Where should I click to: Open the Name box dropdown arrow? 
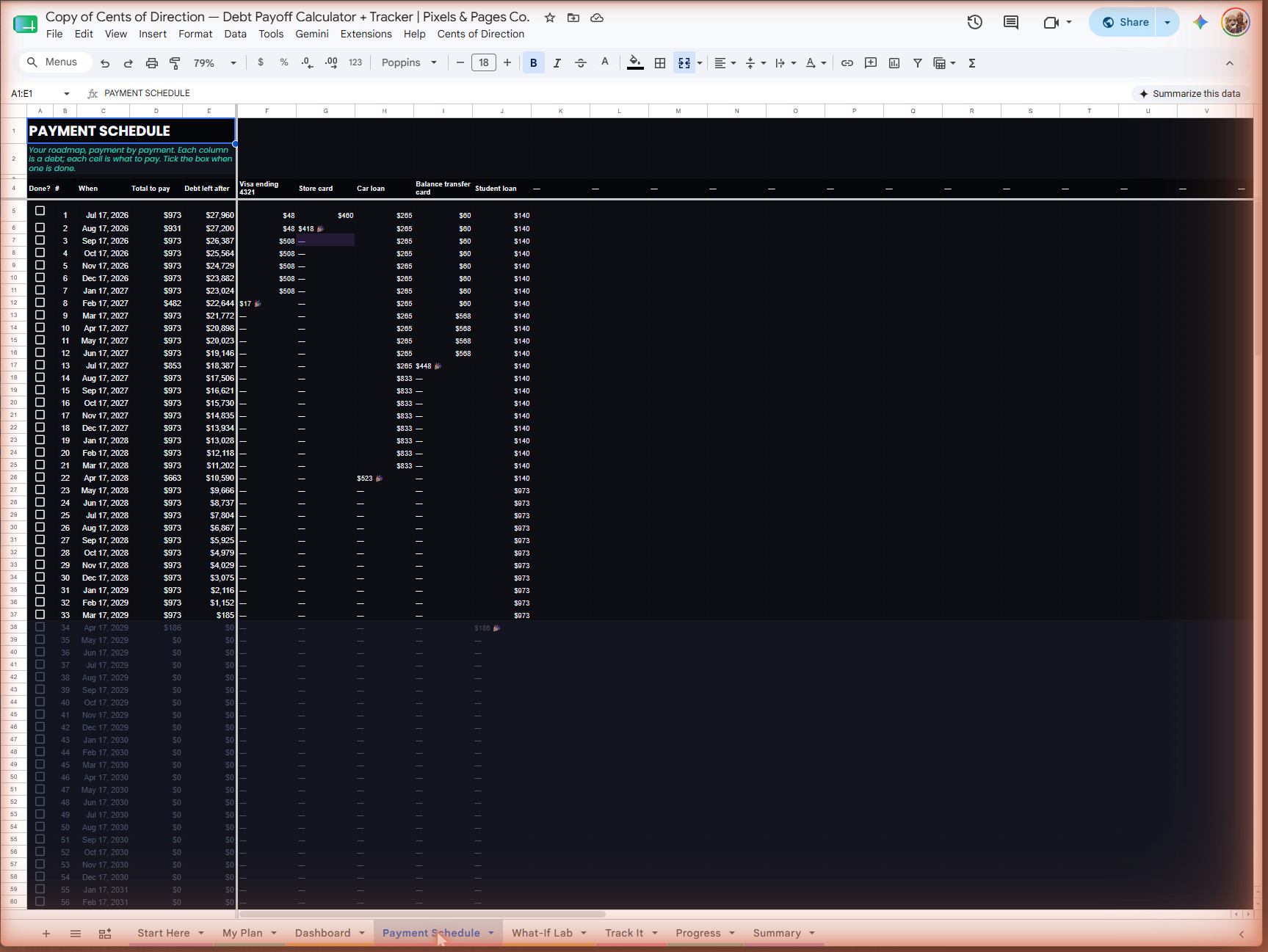click(67, 94)
